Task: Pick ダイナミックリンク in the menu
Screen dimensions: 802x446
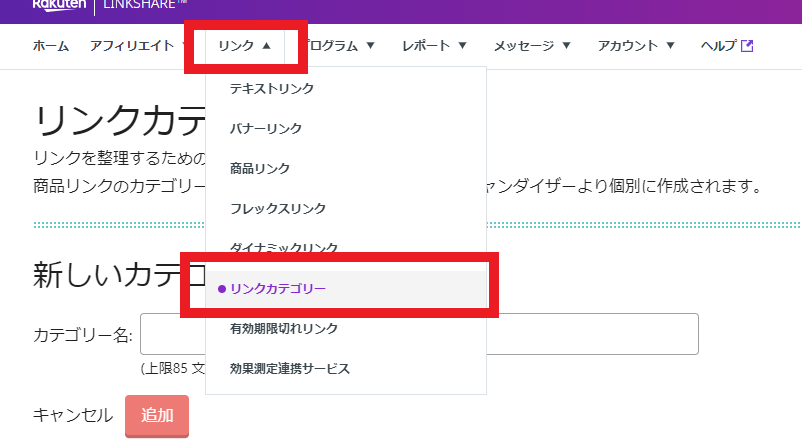Action: coord(284,247)
